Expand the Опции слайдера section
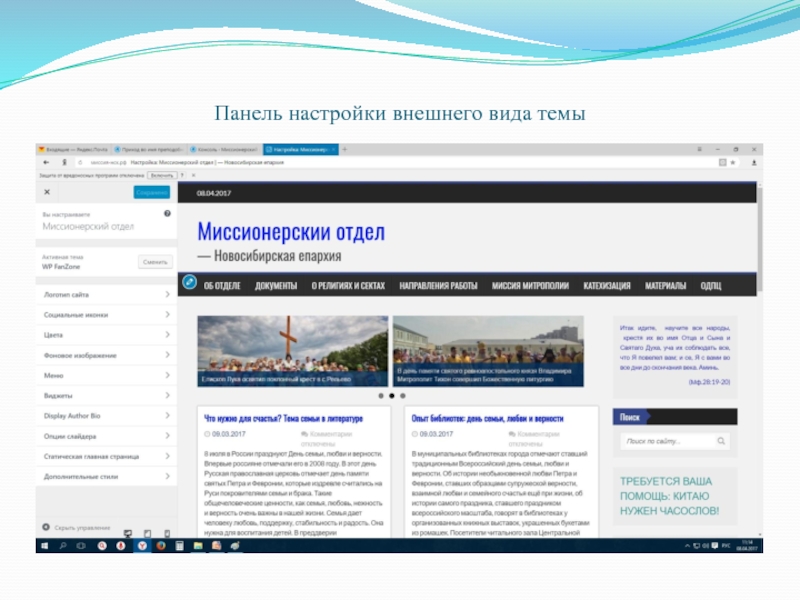Screen dimensions: 800x600 click(107, 436)
